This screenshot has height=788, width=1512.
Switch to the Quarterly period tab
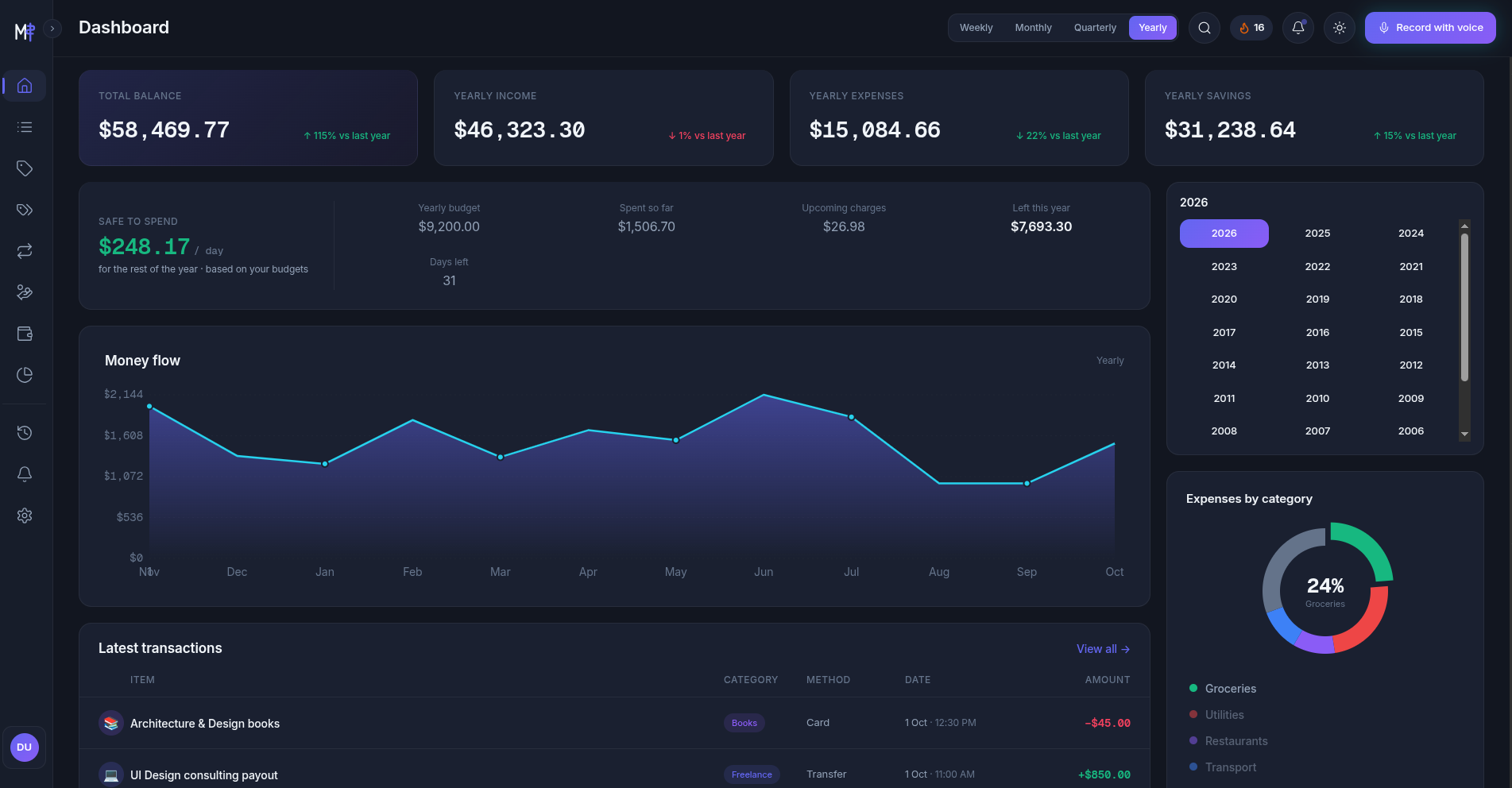(1095, 28)
